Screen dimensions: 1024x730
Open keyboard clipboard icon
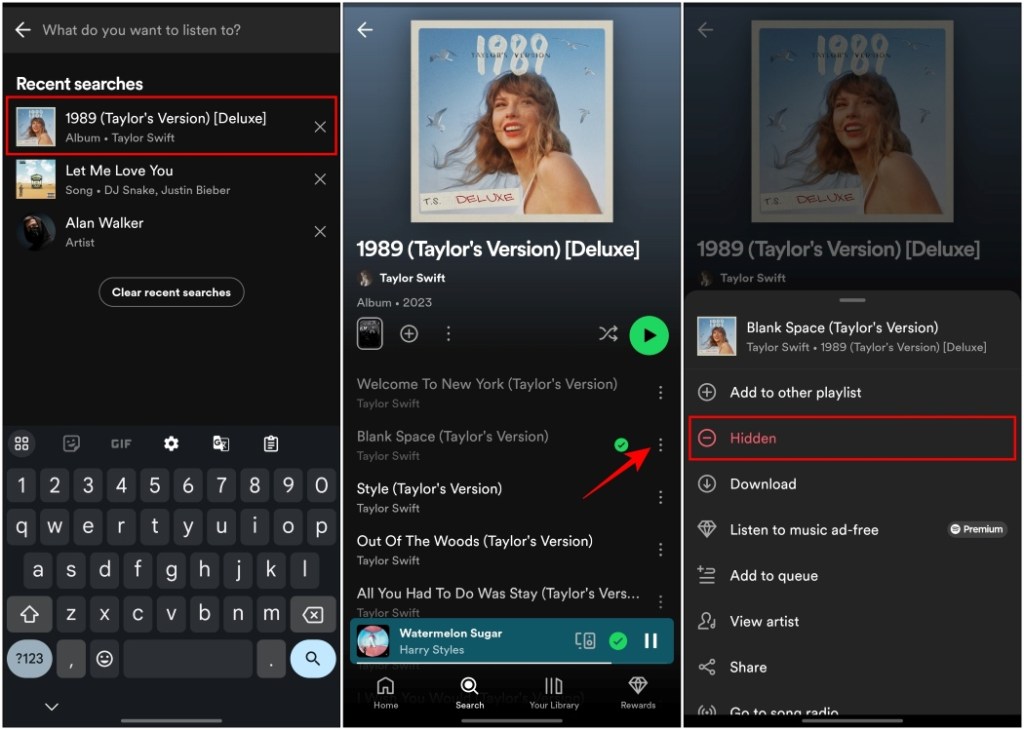(x=270, y=443)
